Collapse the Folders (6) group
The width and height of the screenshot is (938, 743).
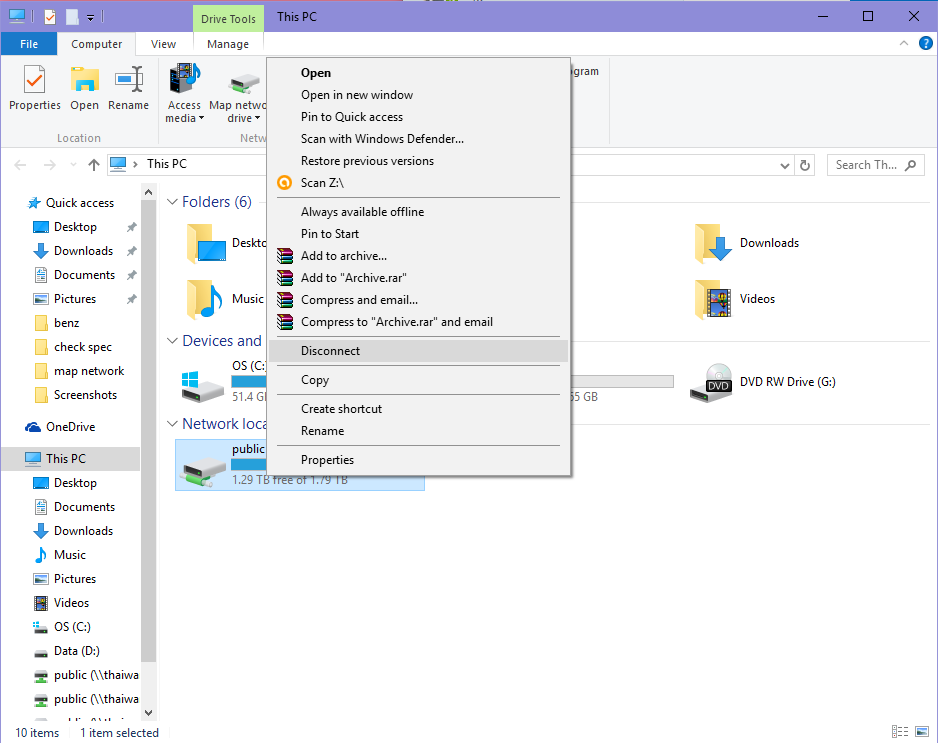point(172,202)
